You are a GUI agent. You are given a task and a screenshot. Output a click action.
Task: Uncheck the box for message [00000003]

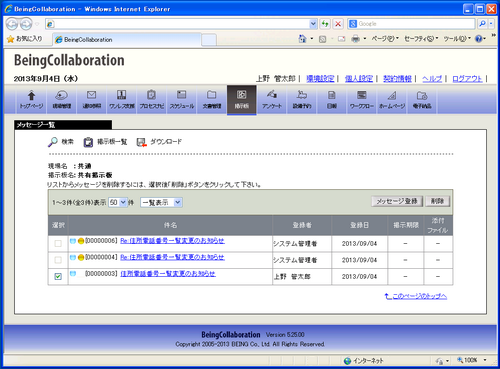click(58, 276)
